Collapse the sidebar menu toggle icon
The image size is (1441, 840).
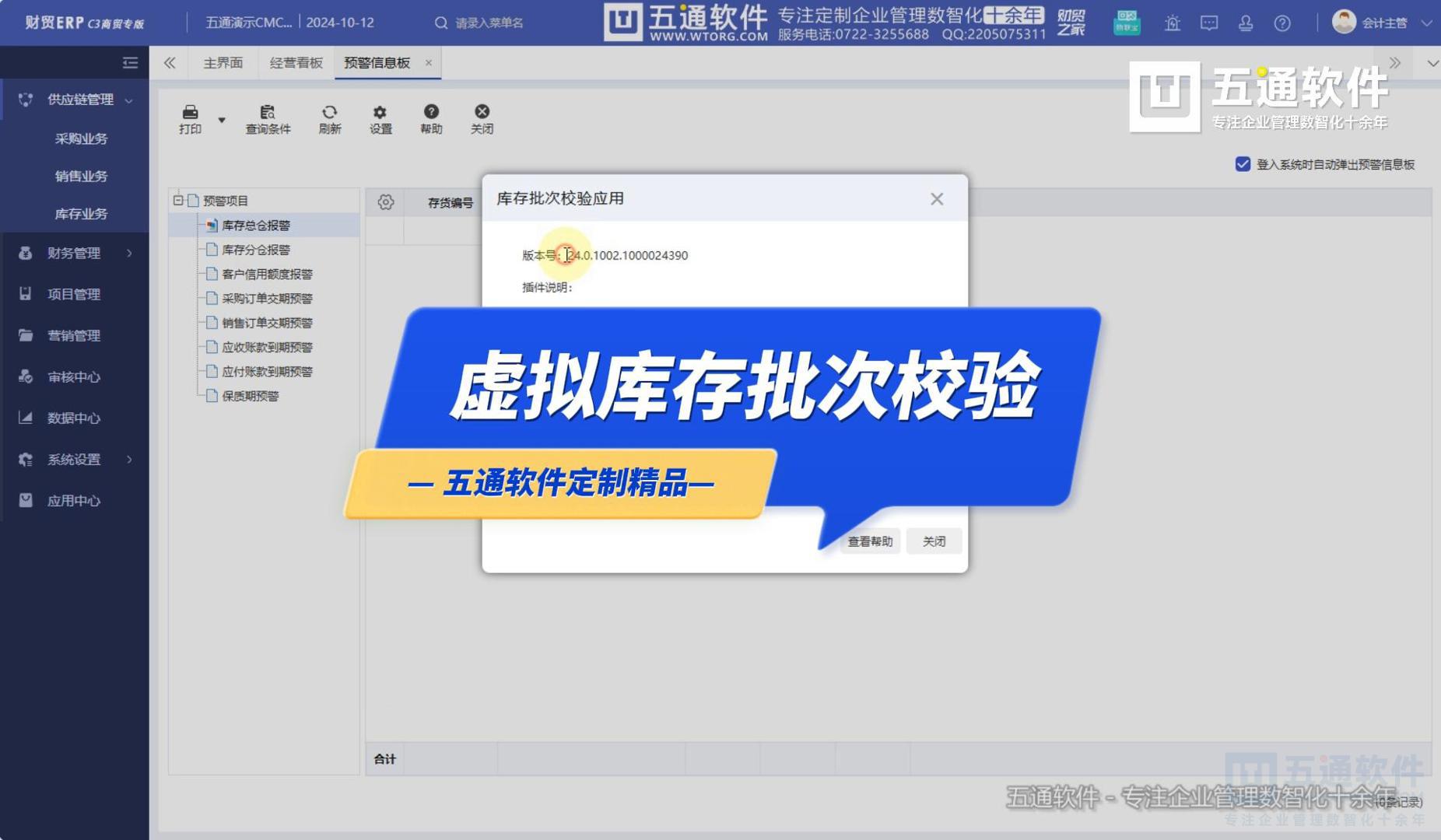[x=130, y=63]
